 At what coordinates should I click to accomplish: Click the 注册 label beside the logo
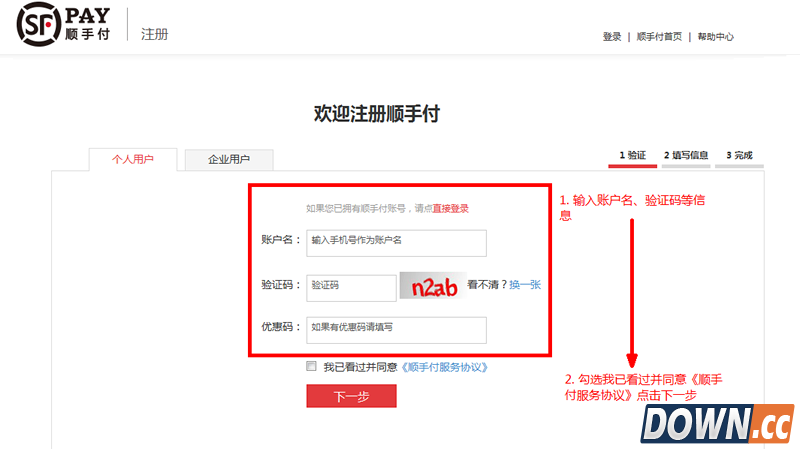[x=154, y=34]
